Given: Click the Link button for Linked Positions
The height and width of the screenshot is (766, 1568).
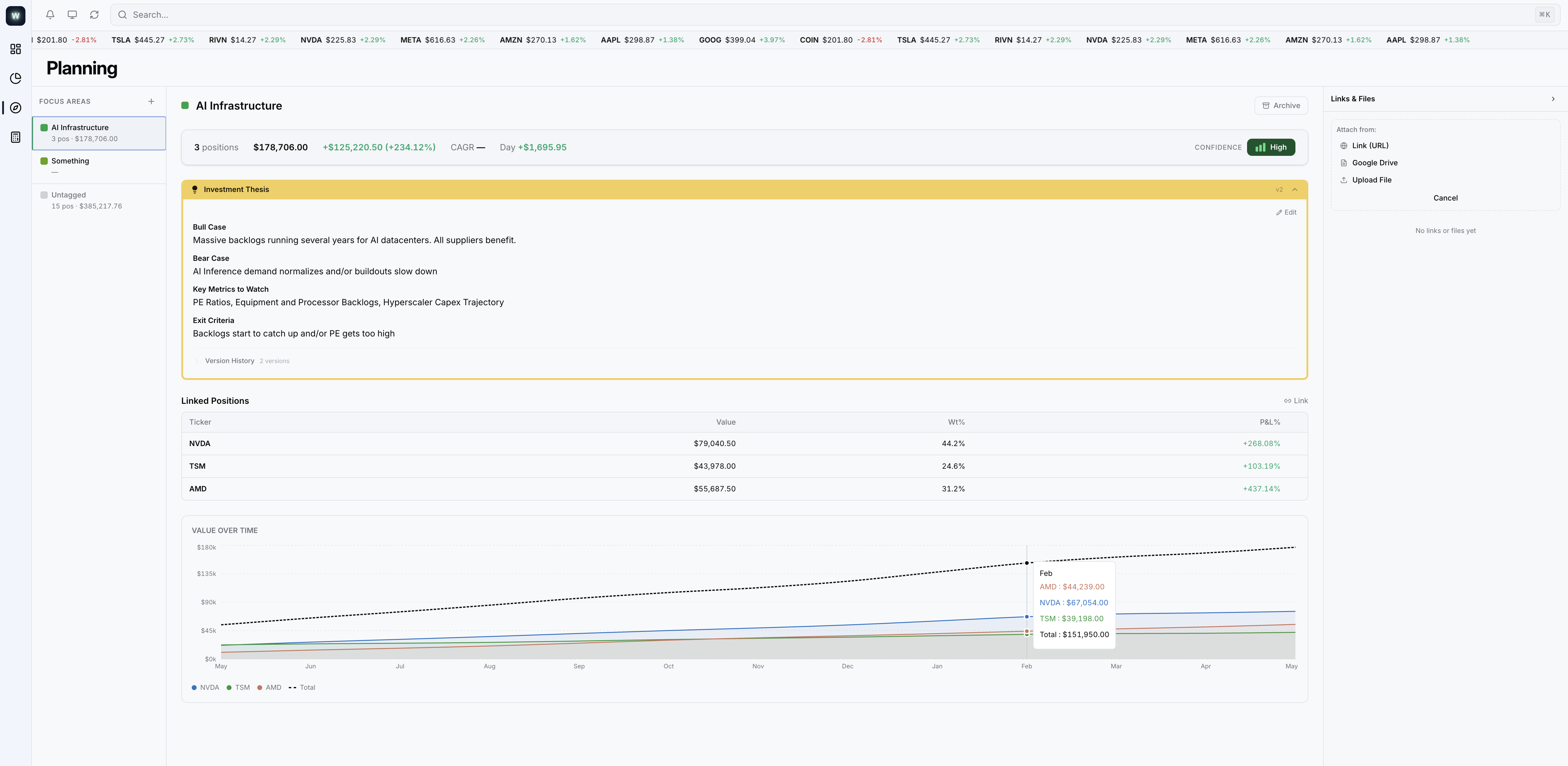Looking at the screenshot, I should [x=1296, y=401].
